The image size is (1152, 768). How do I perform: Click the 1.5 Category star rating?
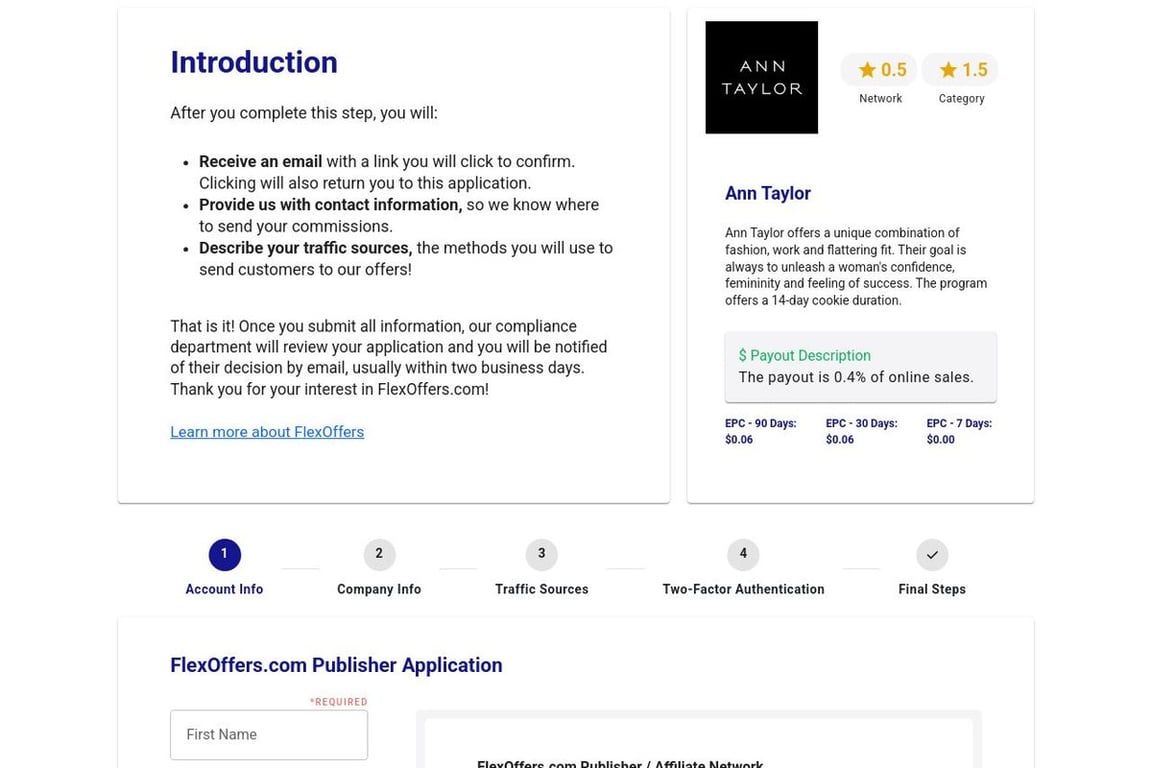click(x=960, y=70)
